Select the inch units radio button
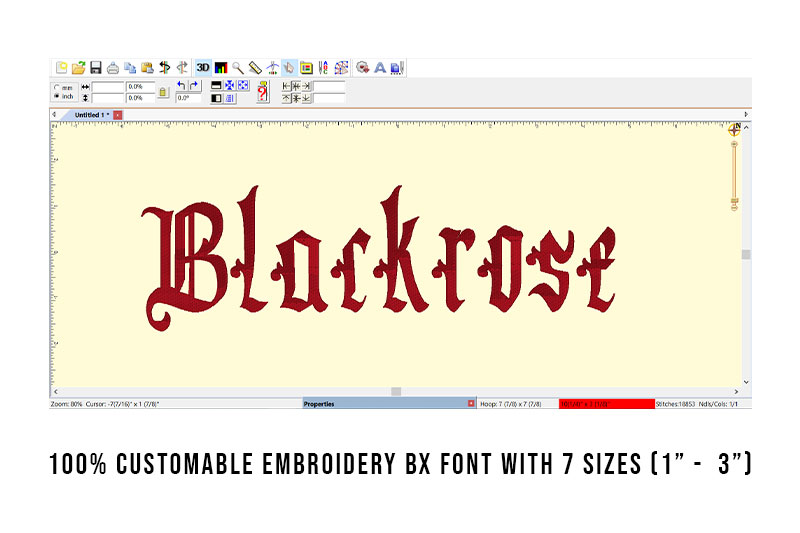The image size is (800, 533). (x=57, y=96)
